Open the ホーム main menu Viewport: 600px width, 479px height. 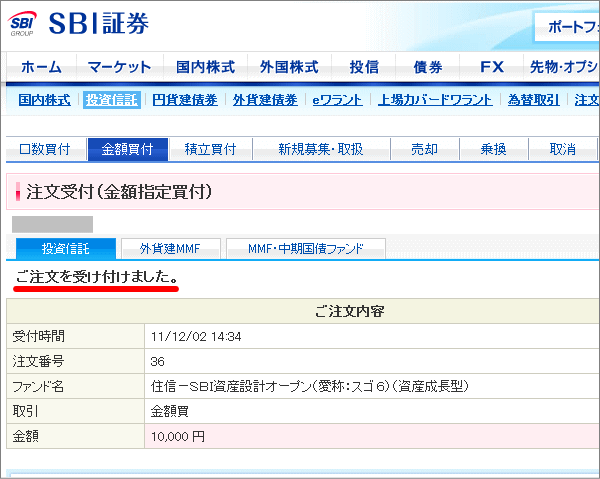click(x=41, y=67)
